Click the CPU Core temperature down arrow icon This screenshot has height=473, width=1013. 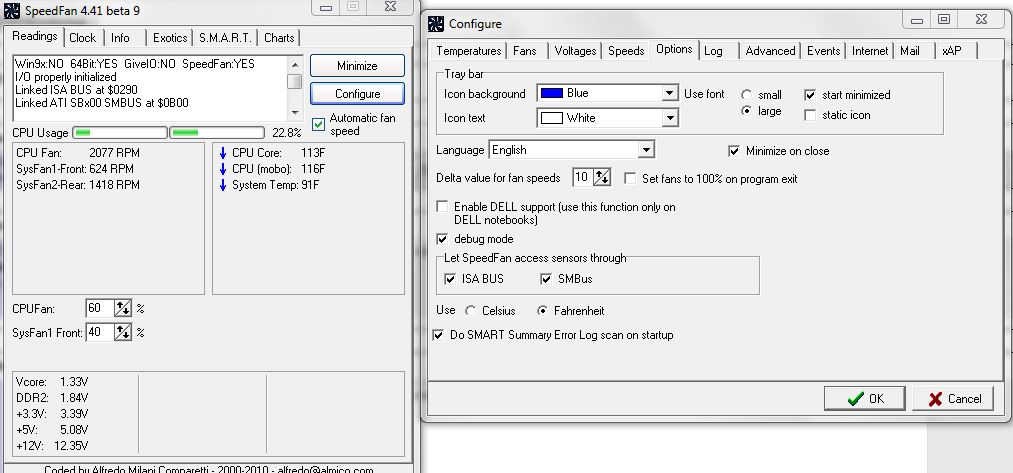pos(223,153)
